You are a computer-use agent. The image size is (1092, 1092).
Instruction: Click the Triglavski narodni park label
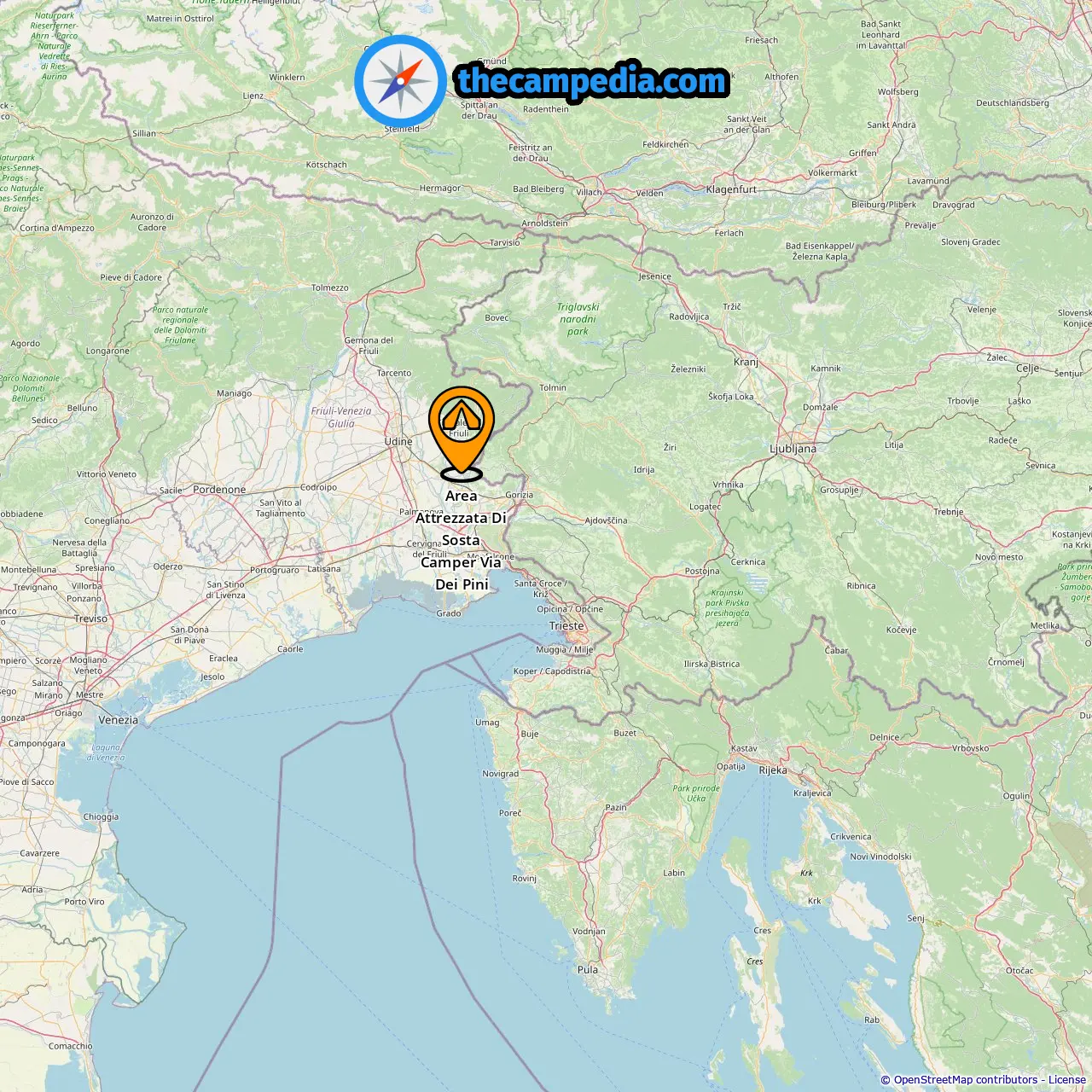tap(578, 319)
